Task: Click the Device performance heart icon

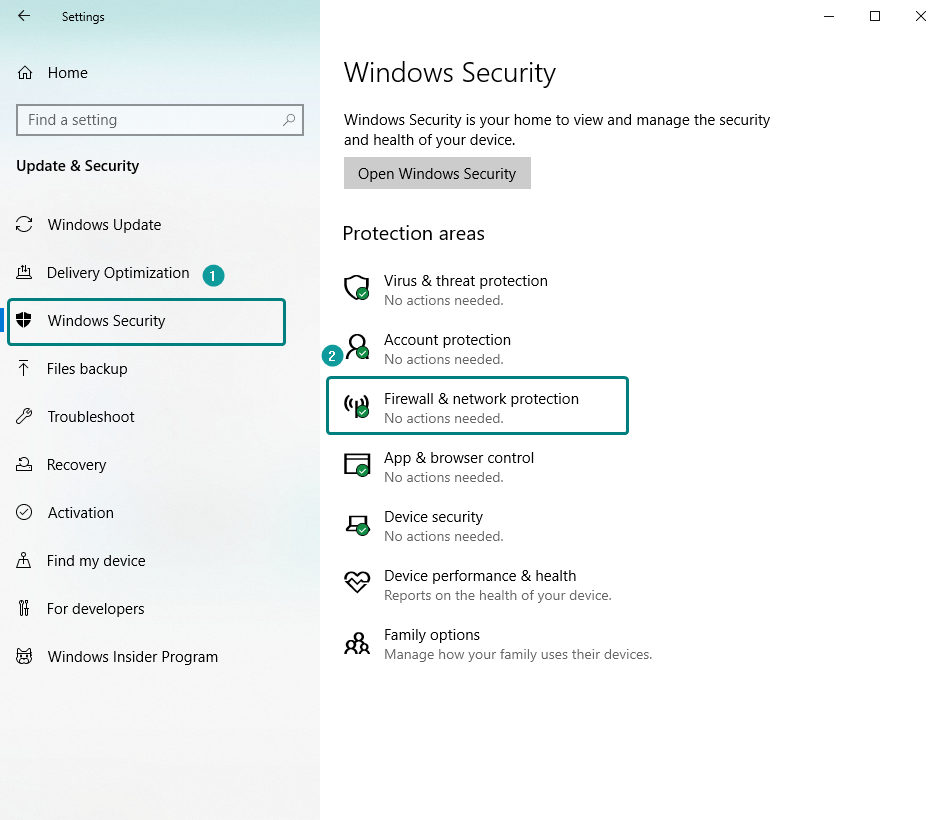Action: pyautogui.click(x=357, y=582)
